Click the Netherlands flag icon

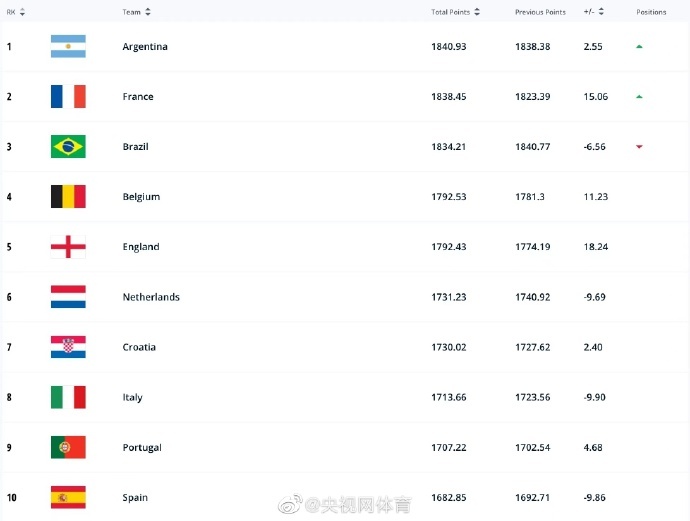coord(68,297)
